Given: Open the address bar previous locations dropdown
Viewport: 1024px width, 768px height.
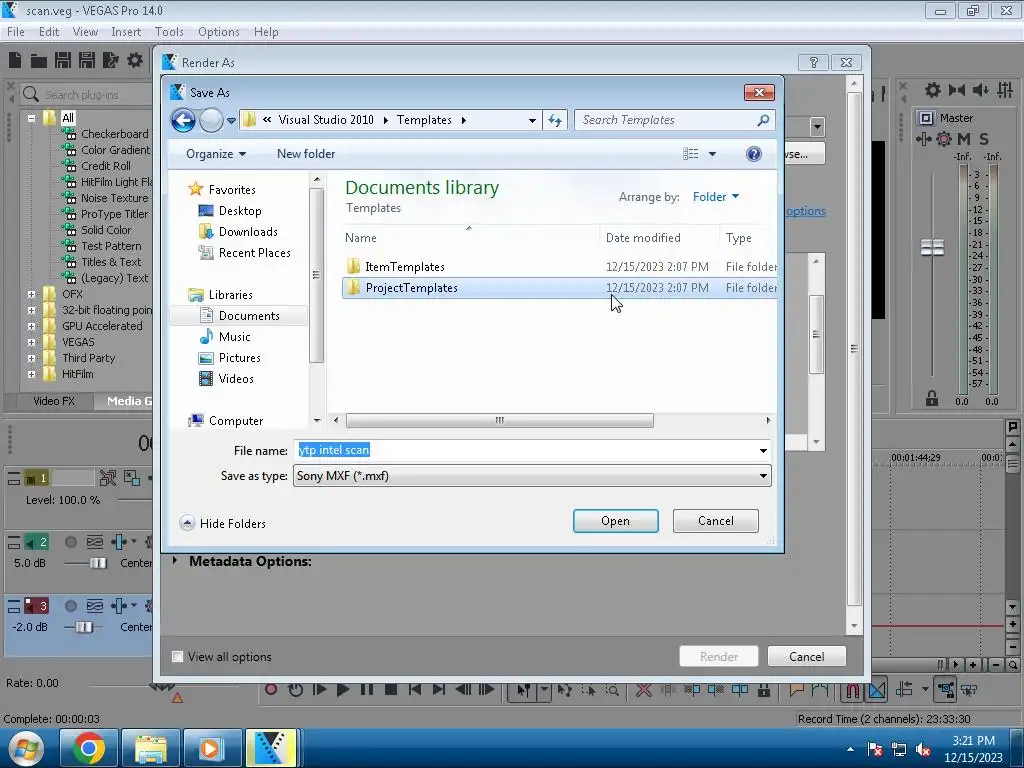Looking at the screenshot, I should point(532,120).
